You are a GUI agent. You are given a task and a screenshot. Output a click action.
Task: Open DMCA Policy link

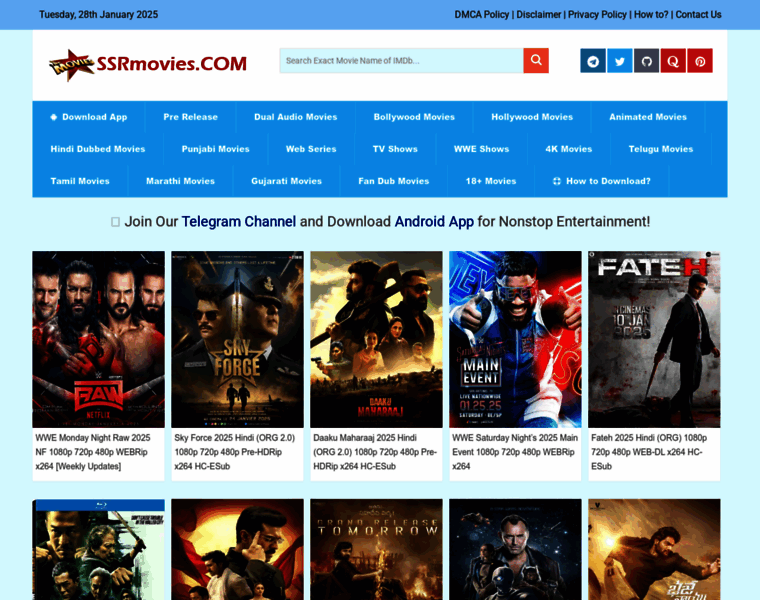tap(481, 15)
